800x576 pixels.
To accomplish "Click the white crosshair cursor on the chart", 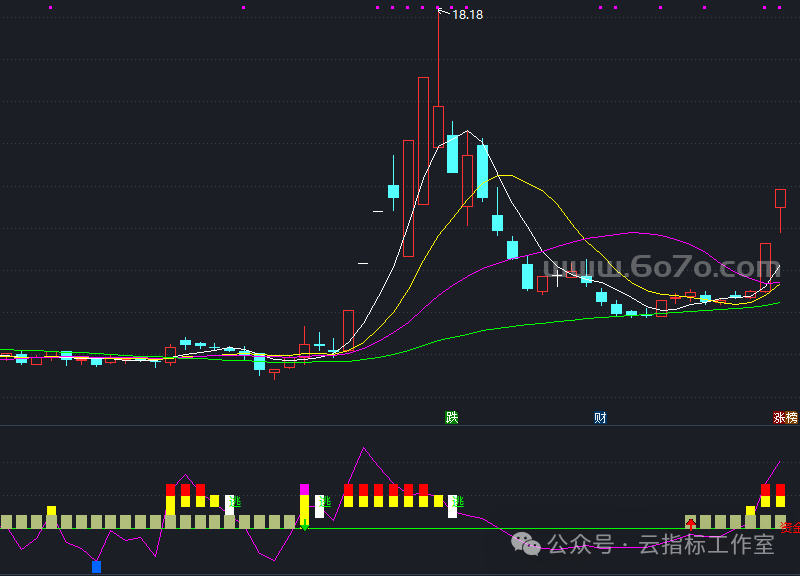I will (557, 272).
